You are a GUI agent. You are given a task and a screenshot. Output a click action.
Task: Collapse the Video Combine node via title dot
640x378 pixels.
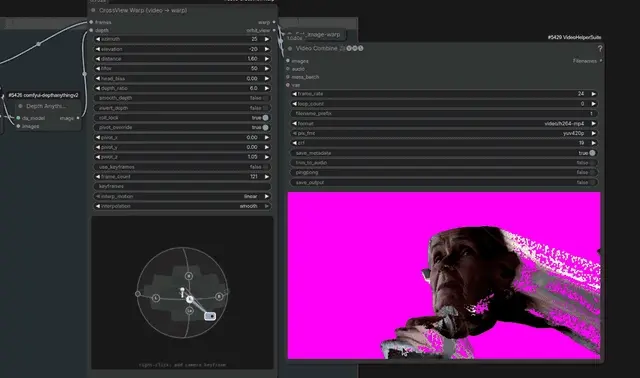coord(290,49)
